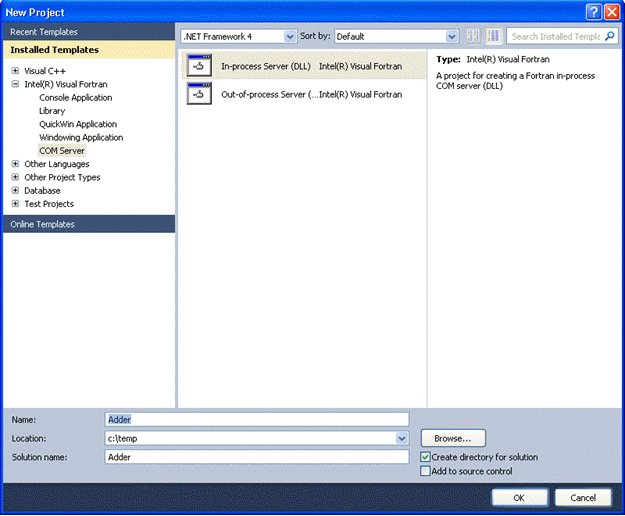
Task: Open the dialog Help question-mark button
Action: pos(593,12)
